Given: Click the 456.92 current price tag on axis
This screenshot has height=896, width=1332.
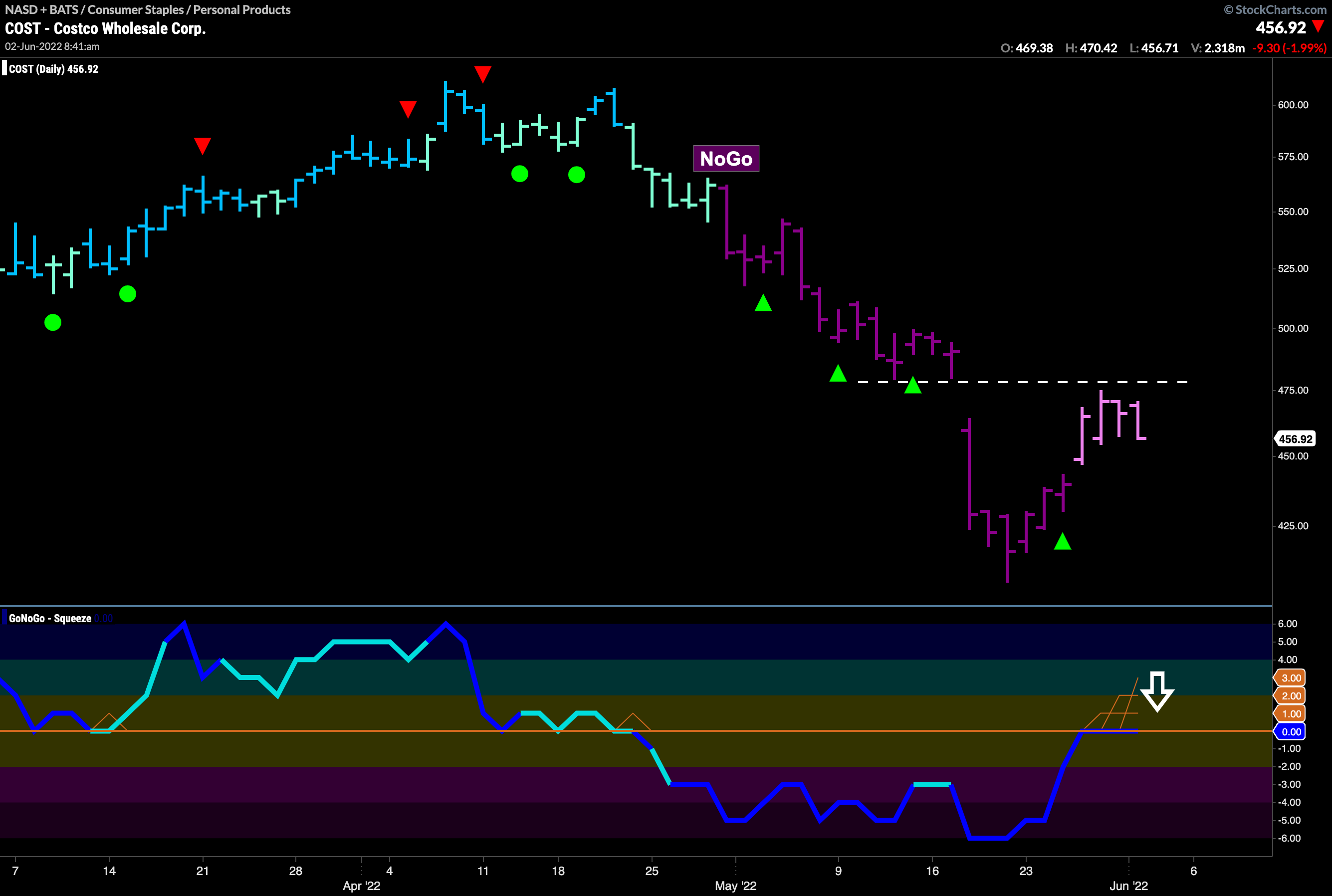Looking at the screenshot, I should 1296,439.
